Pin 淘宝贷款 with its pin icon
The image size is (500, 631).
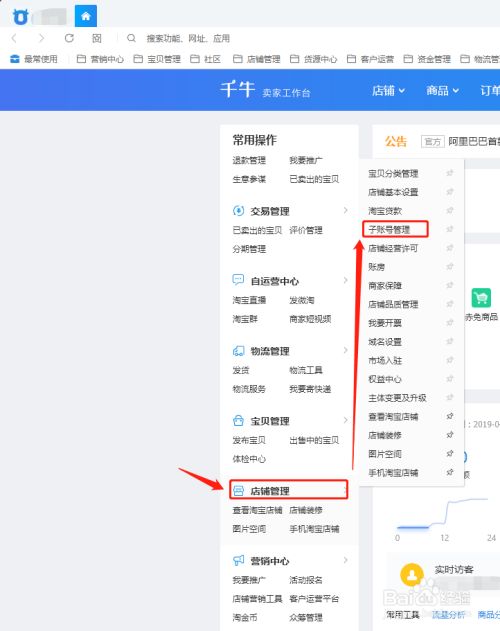(450, 210)
